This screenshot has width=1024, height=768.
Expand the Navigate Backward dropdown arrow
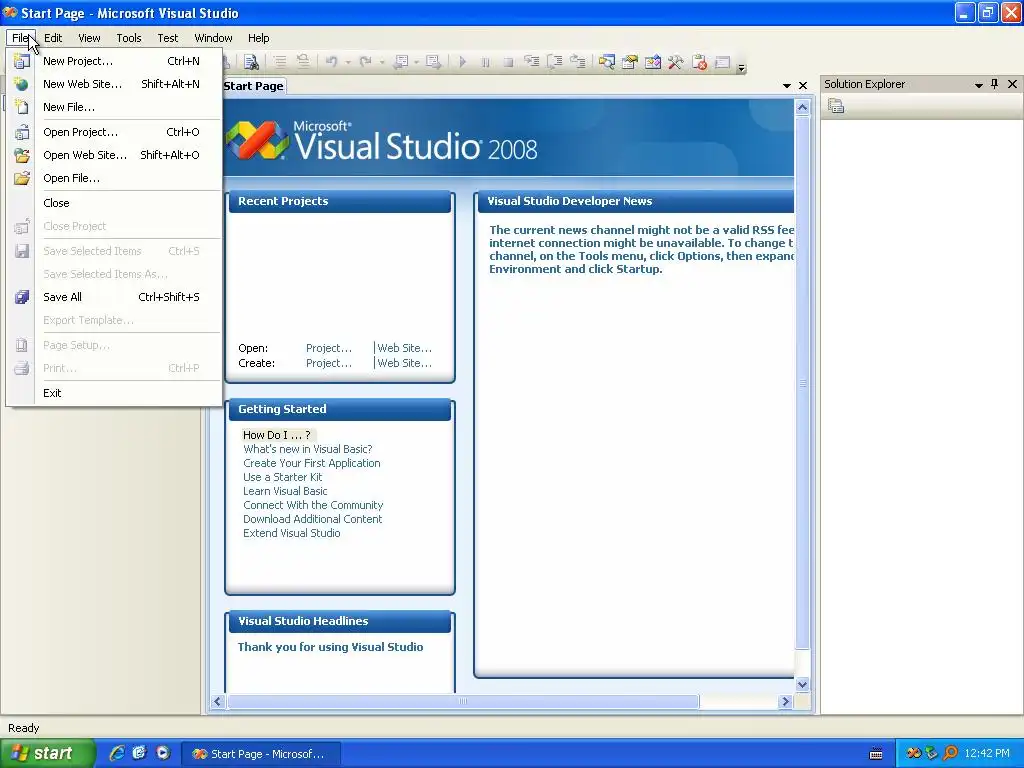pyautogui.click(x=415, y=63)
